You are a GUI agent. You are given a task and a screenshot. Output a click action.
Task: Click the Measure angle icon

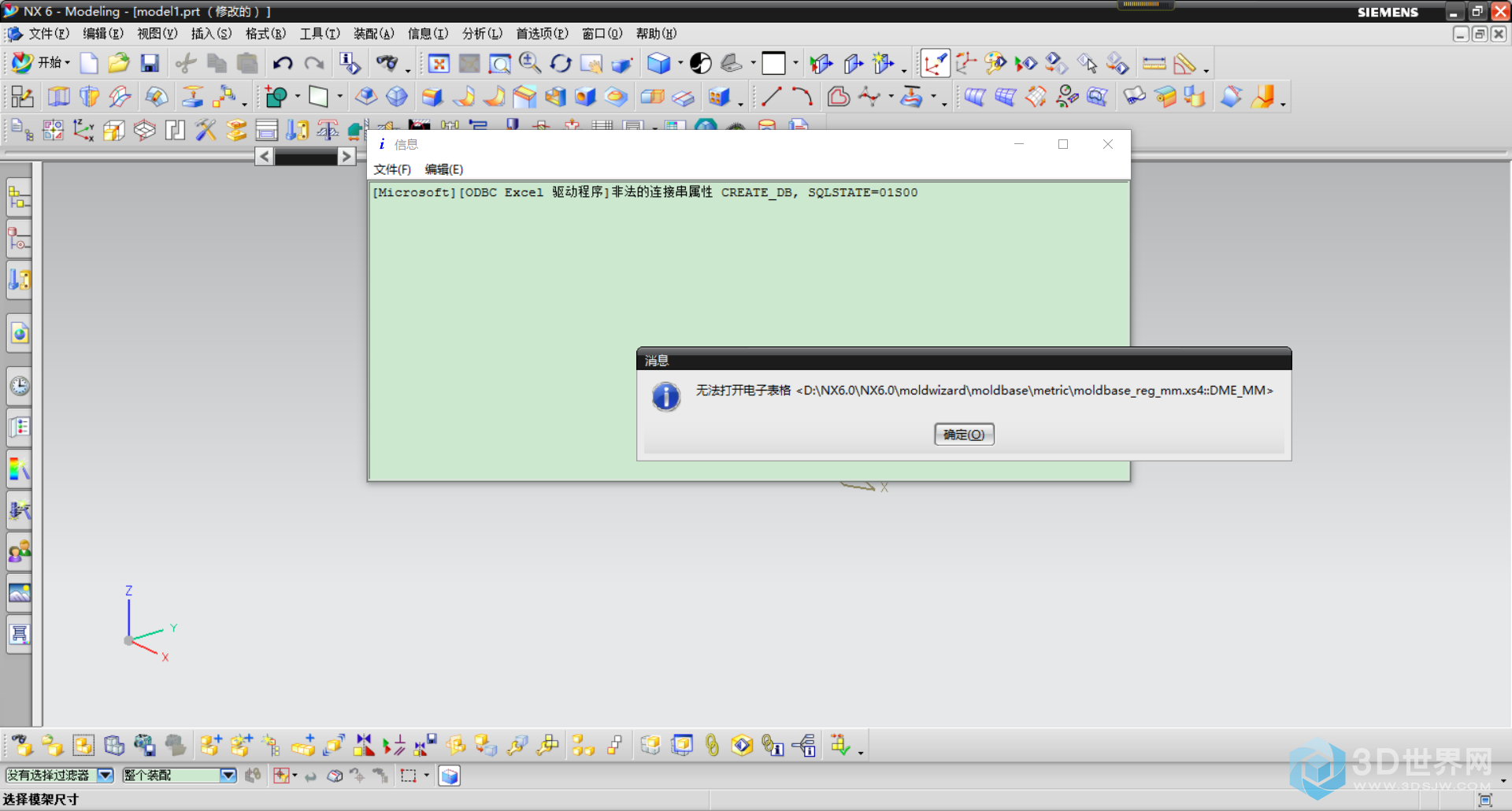pos(1184,63)
